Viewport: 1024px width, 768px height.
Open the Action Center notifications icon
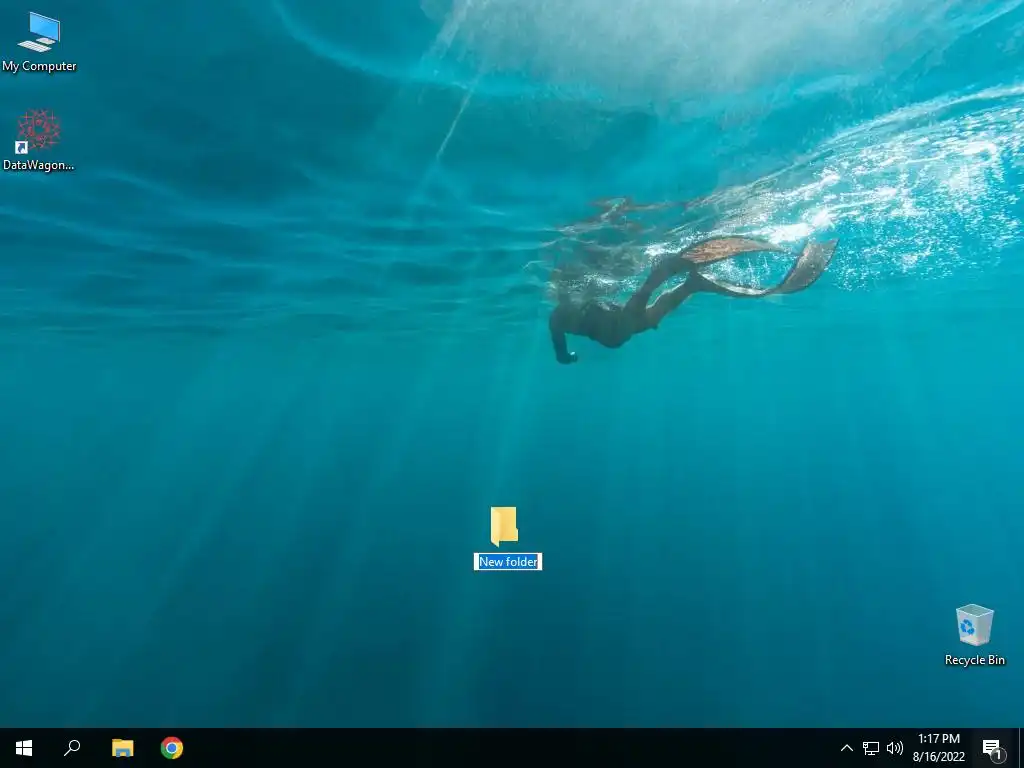pyautogui.click(x=992, y=748)
